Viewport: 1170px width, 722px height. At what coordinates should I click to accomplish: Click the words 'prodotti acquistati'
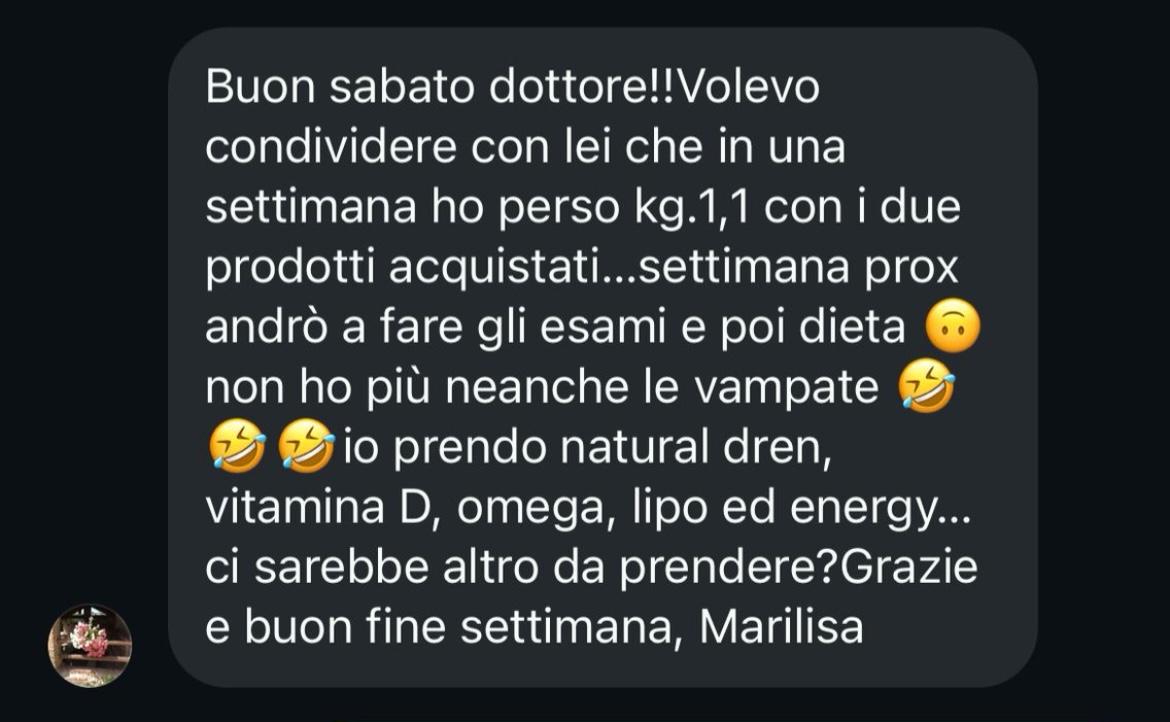pyautogui.click(x=404, y=269)
